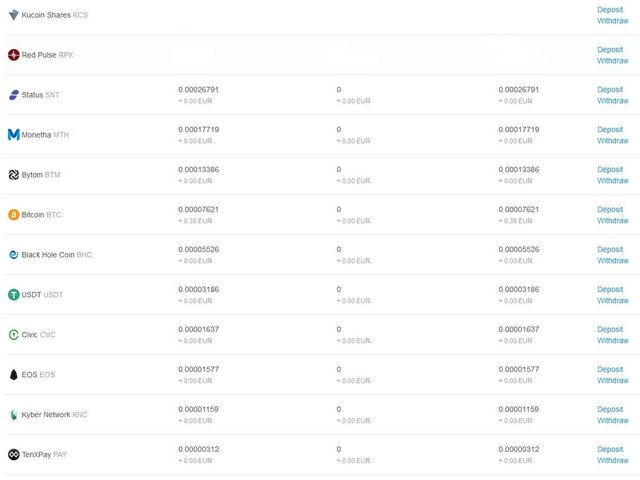The image size is (640, 480).
Task: Click Bitcoin total value 0.38 EUR
Action: (516, 221)
